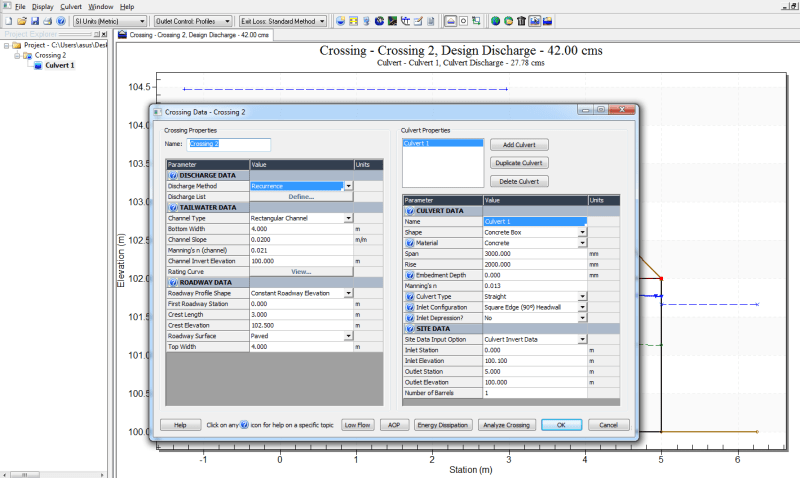This screenshot has height=478, width=800.
Task: Click the Cancel button
Action: pos(609,425)
